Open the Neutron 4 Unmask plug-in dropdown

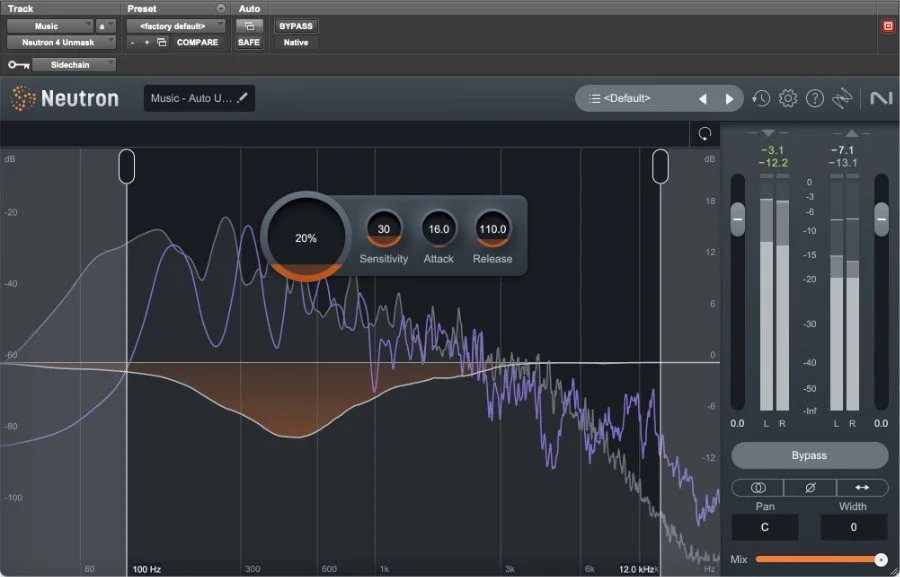61,42
